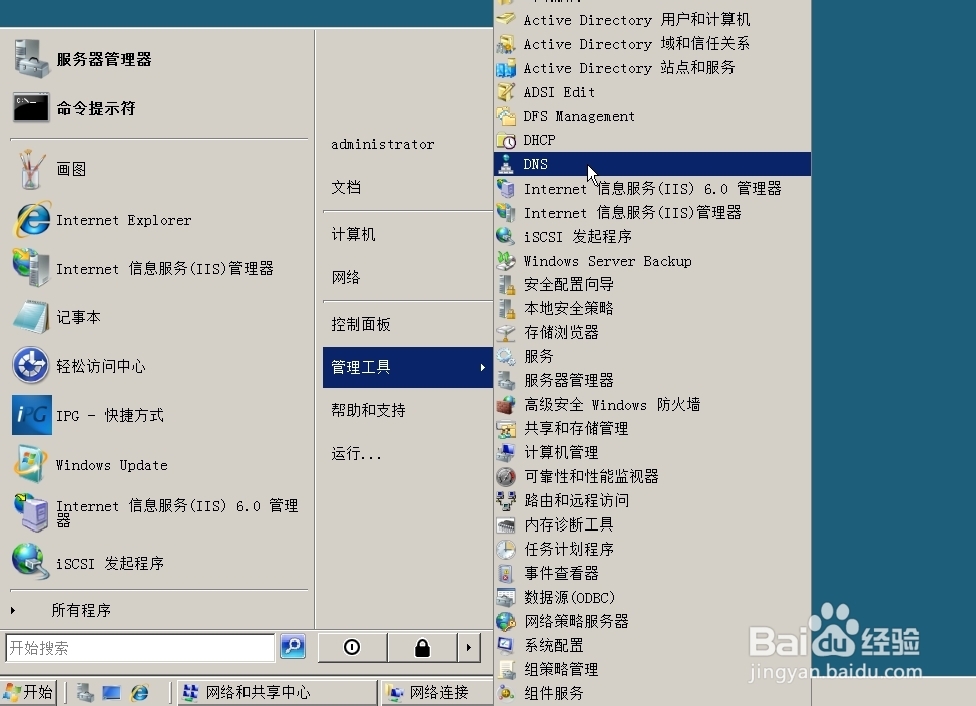The width and height of the screenshot is (976, 706).
Task: Click the search magnifier button
Action: click(x=293, y=646)
